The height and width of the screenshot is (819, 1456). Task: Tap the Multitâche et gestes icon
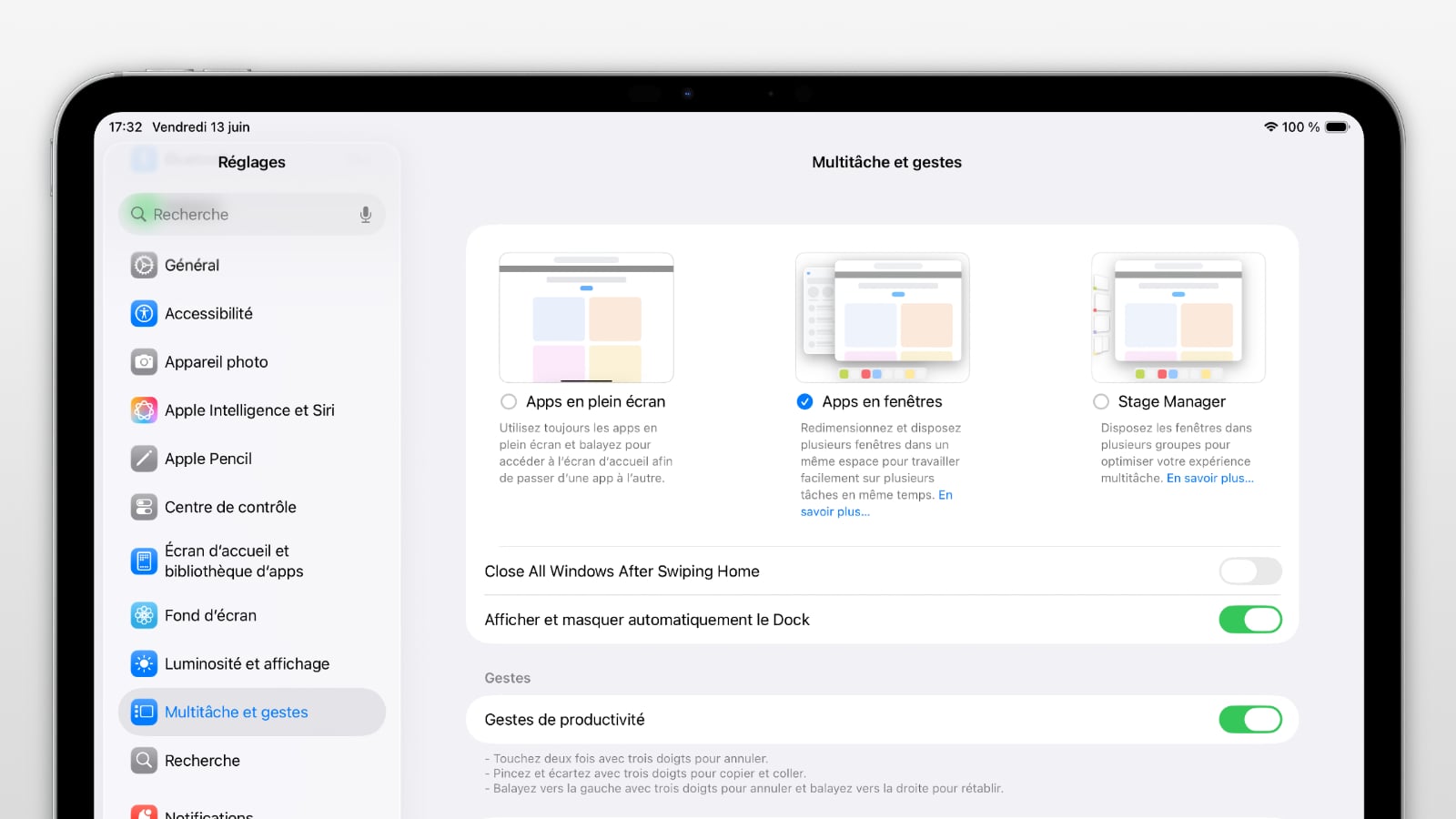(144, 712)
